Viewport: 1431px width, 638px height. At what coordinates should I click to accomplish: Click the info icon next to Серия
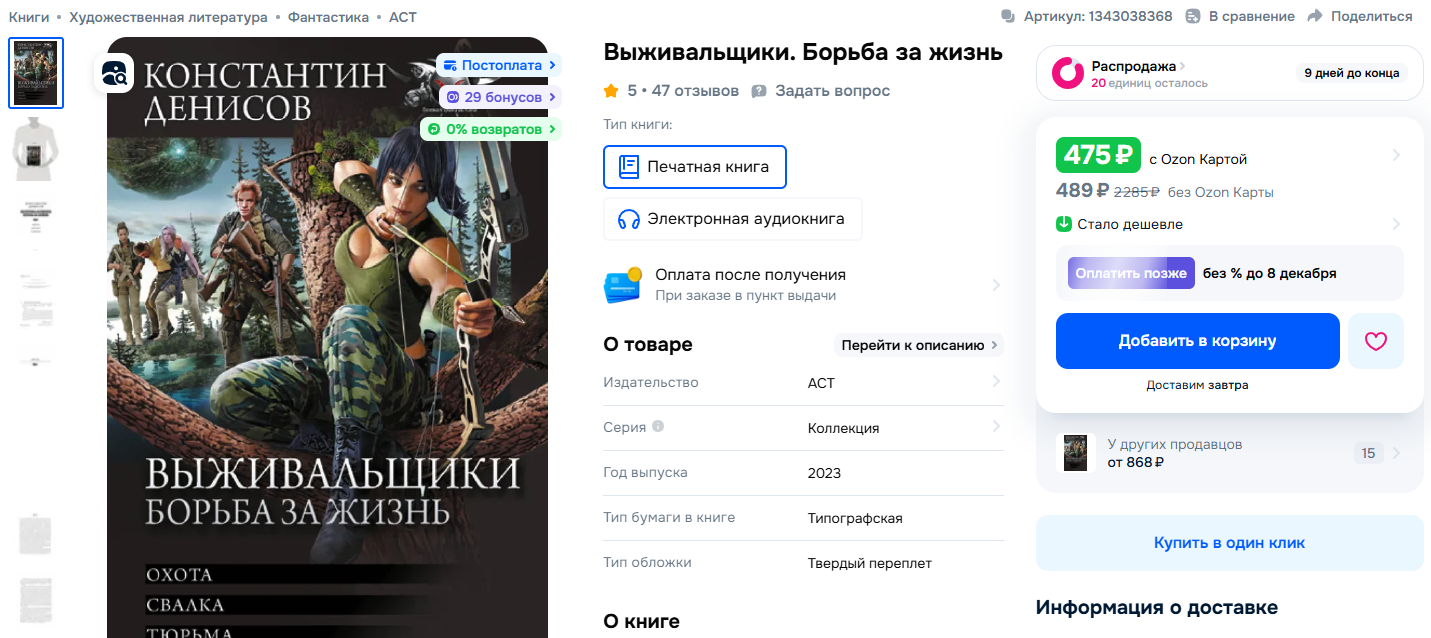(658, 426)
